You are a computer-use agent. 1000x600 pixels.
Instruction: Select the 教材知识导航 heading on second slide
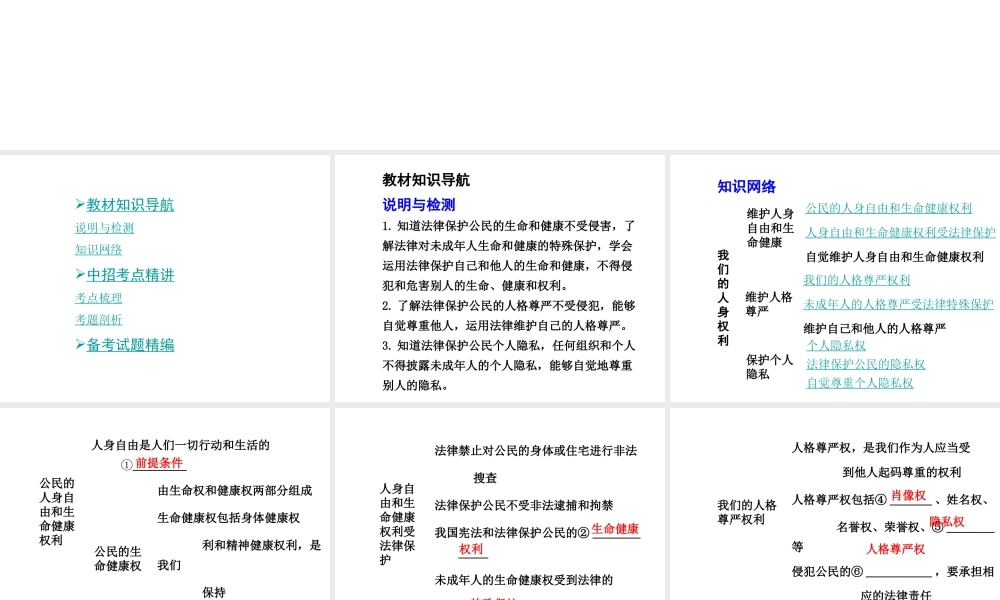(426, 180)
